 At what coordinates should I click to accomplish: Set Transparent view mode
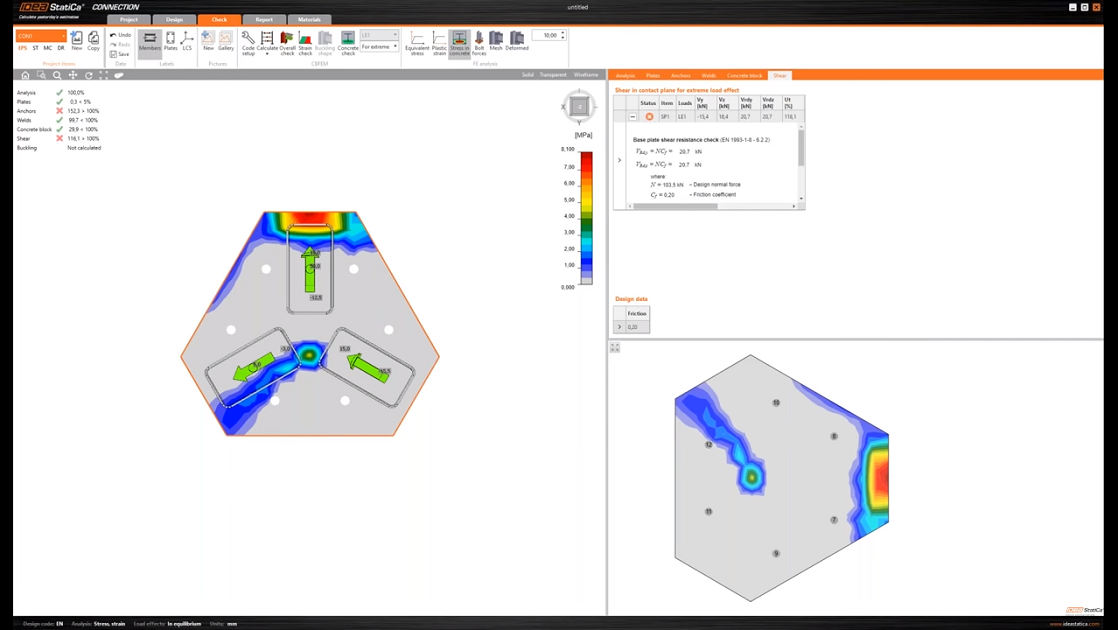coord(553,75)
